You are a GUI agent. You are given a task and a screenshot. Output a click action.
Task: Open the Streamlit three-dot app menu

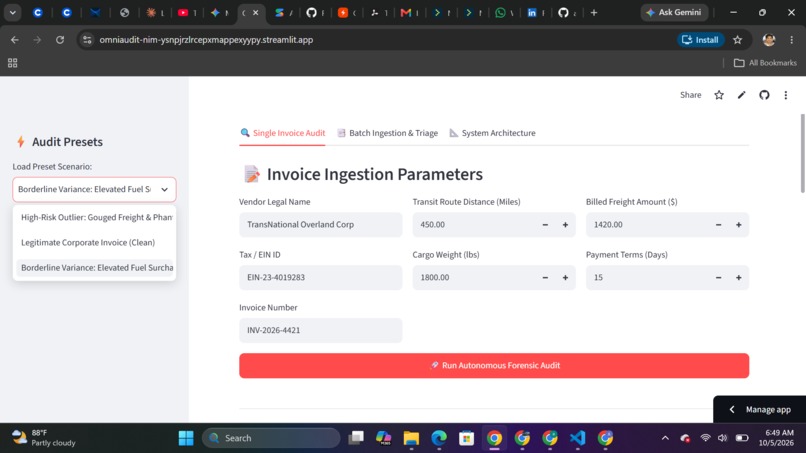pos(785,95)
